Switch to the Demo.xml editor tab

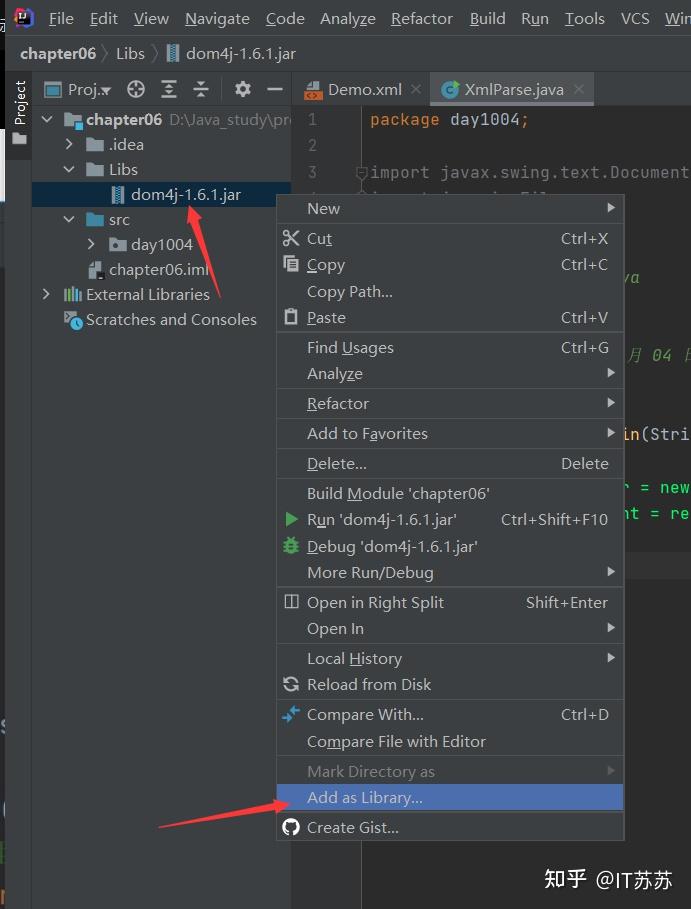coord(364,89)
